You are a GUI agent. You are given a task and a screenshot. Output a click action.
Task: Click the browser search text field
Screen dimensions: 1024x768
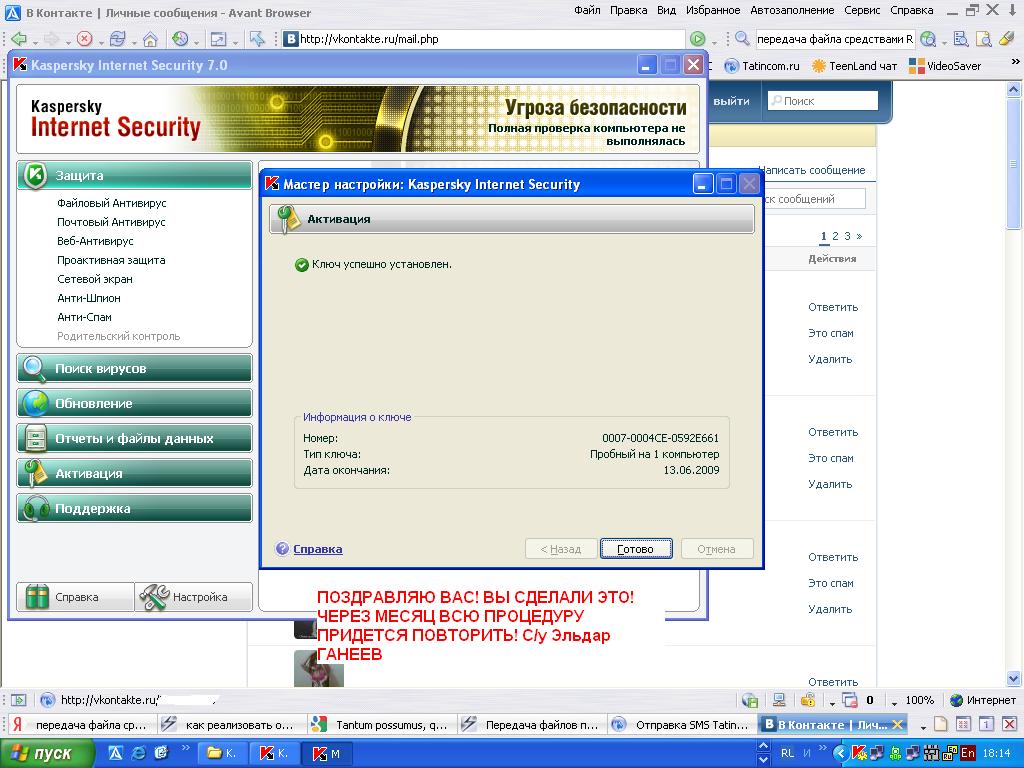coord(835,39)
